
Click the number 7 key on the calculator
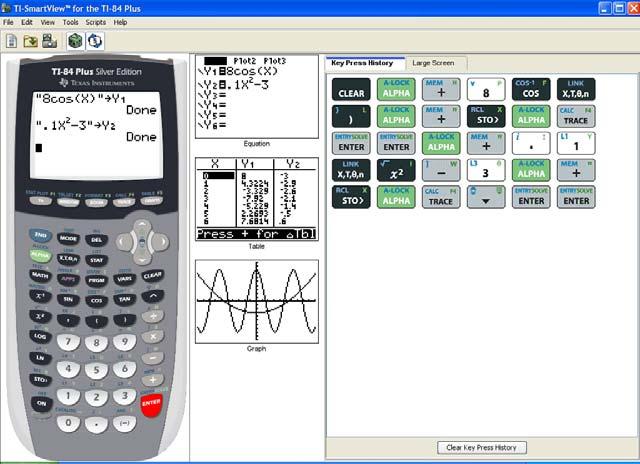[68, 342]
